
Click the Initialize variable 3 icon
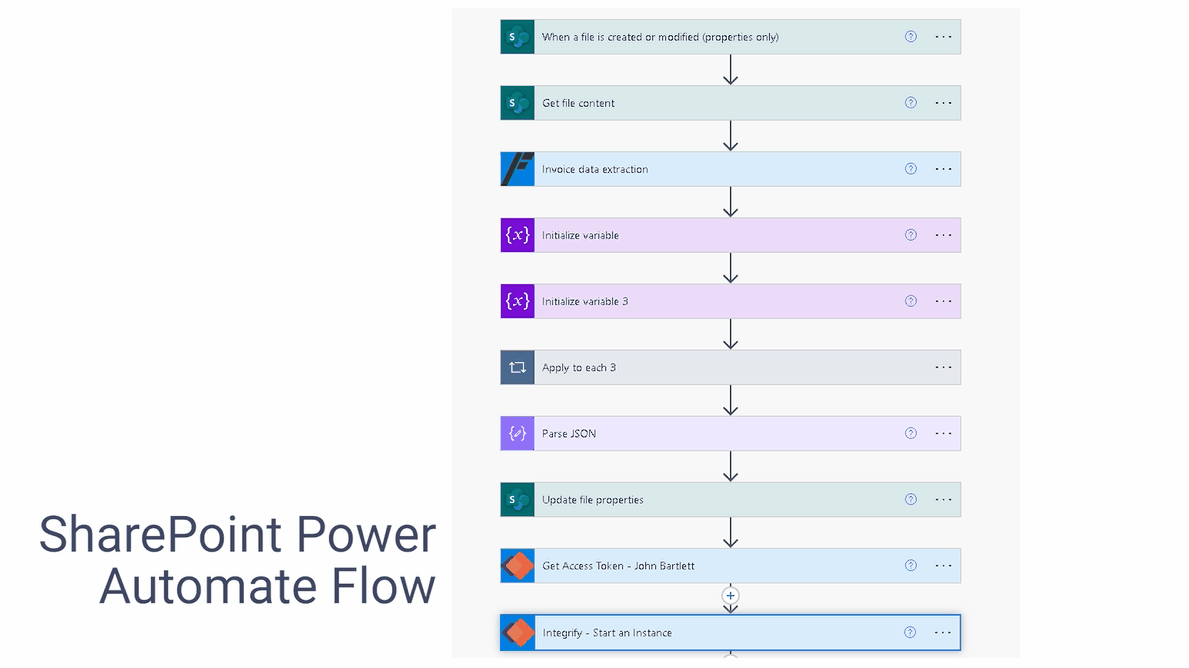(x=517, y=301)
